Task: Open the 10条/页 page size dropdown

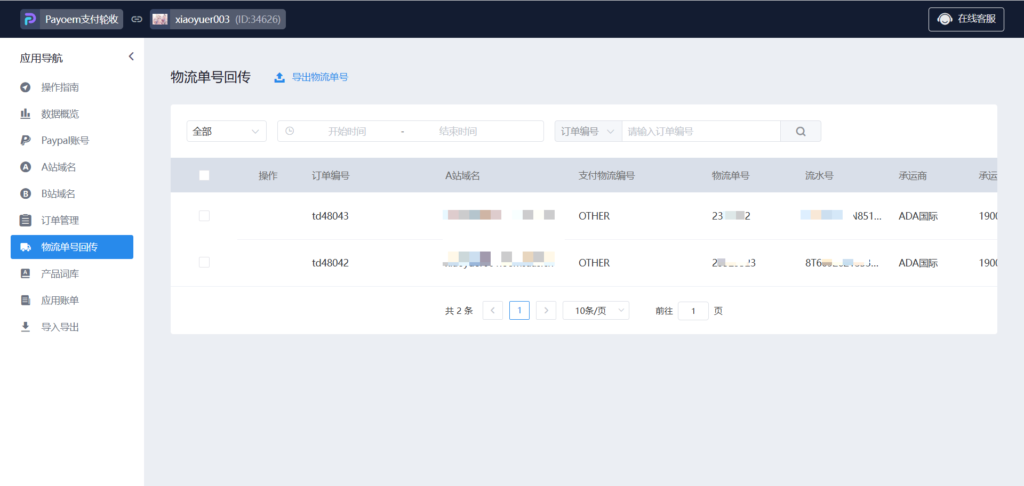Action: click(595, 310)
